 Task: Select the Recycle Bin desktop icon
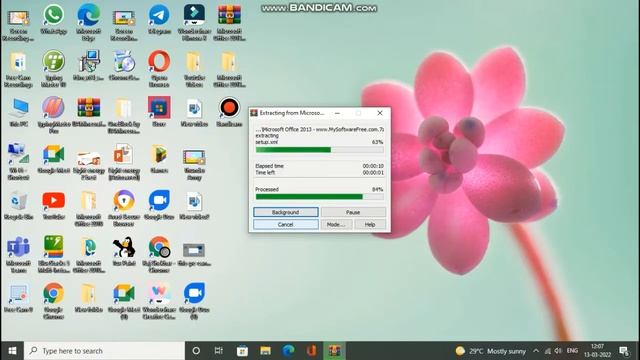pyautogui.click(x=18, y=205)
